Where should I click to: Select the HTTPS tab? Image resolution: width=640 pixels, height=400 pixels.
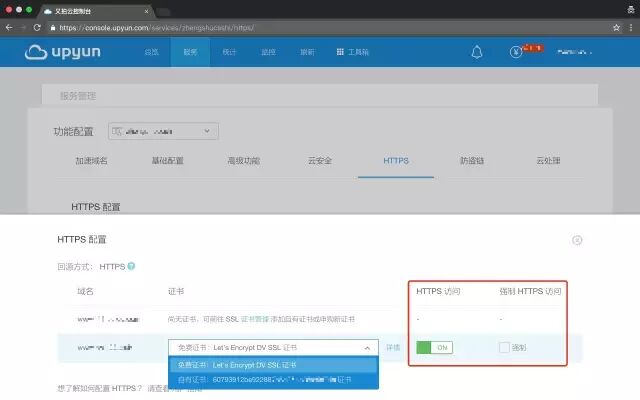point(396,161)
